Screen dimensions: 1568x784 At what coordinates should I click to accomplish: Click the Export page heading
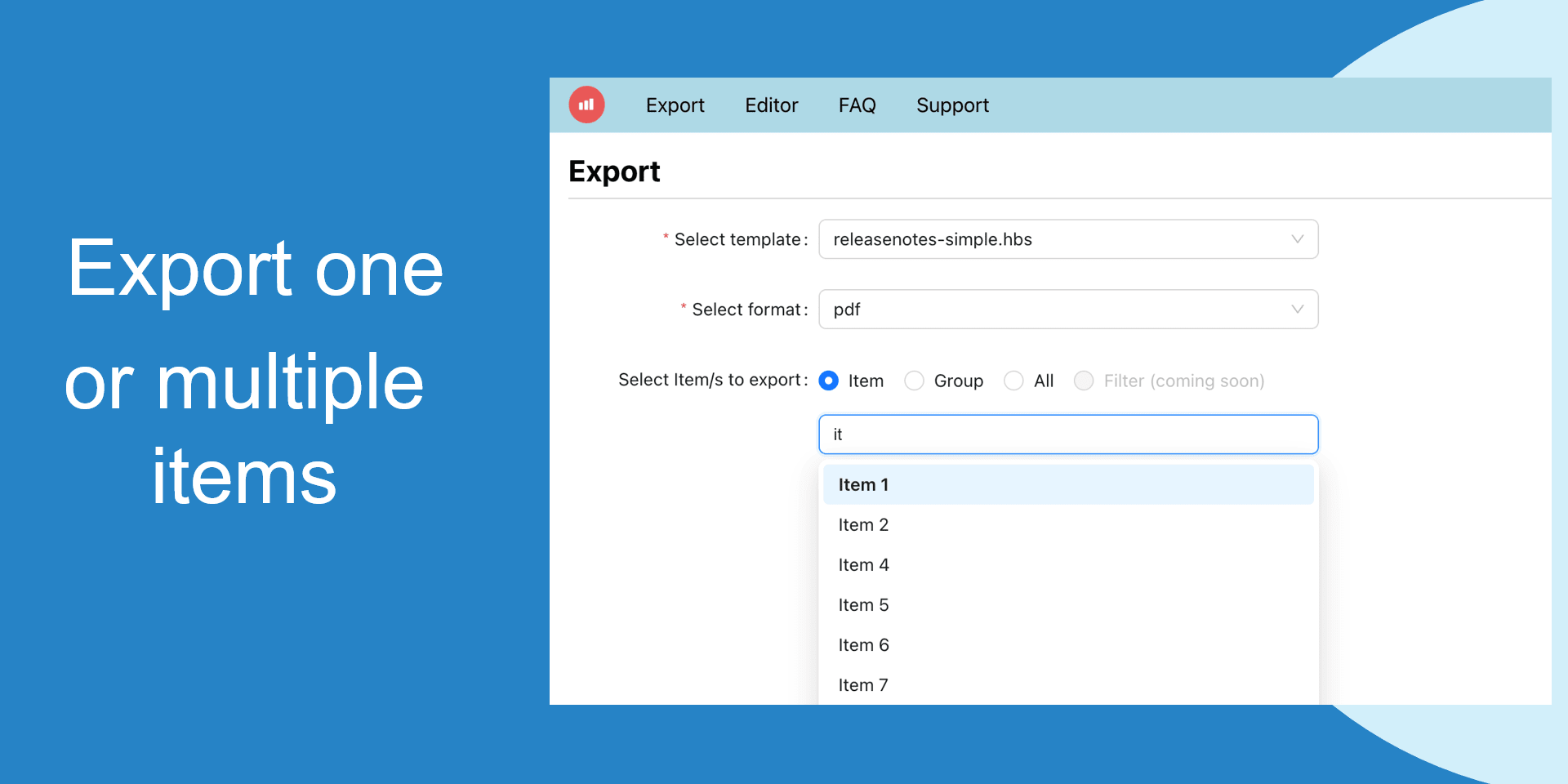614,172
